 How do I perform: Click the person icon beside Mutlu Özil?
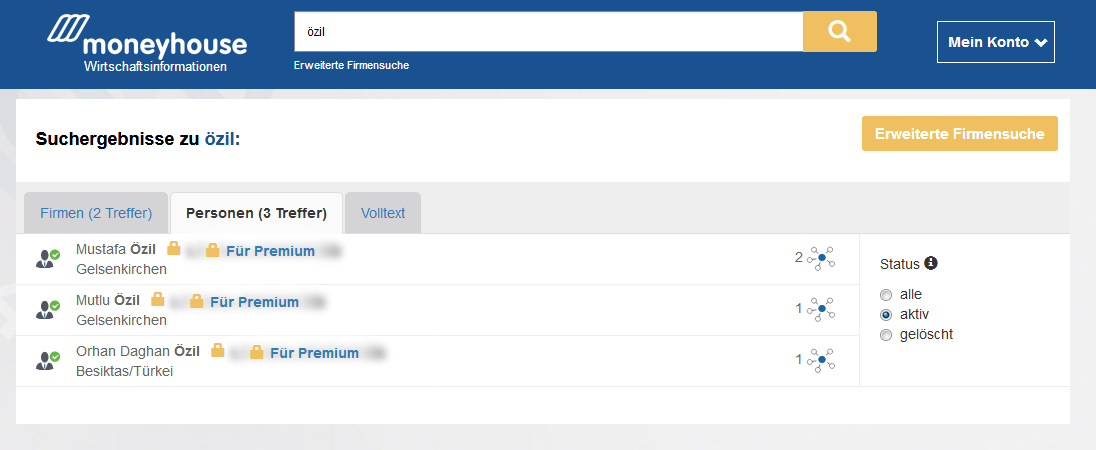click(48, 310)
